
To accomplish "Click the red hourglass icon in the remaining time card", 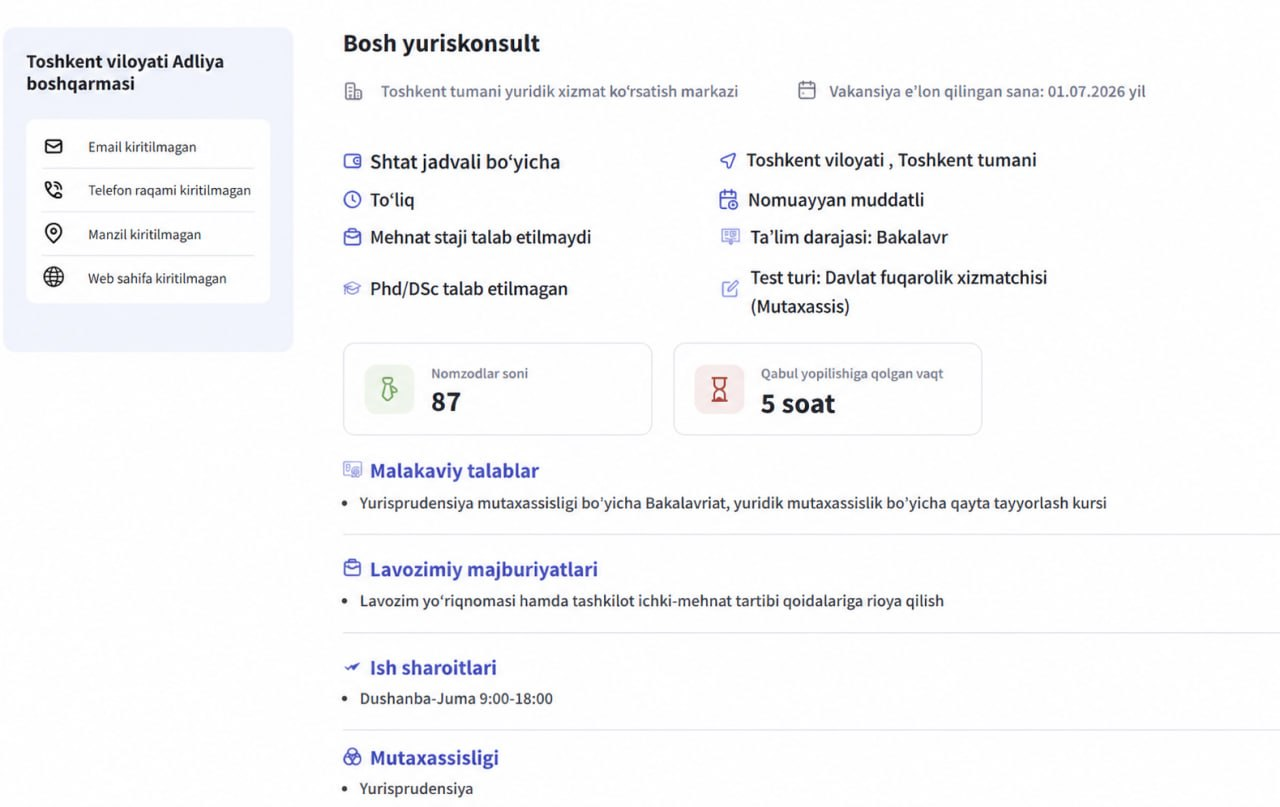I will 720,389.
